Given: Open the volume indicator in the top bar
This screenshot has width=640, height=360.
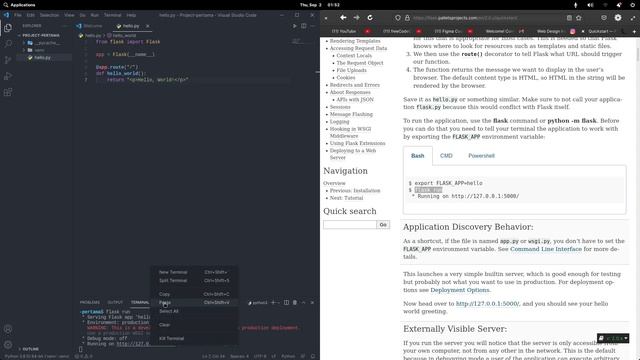Looking at the screenshot, I should (x=590, y=5).
